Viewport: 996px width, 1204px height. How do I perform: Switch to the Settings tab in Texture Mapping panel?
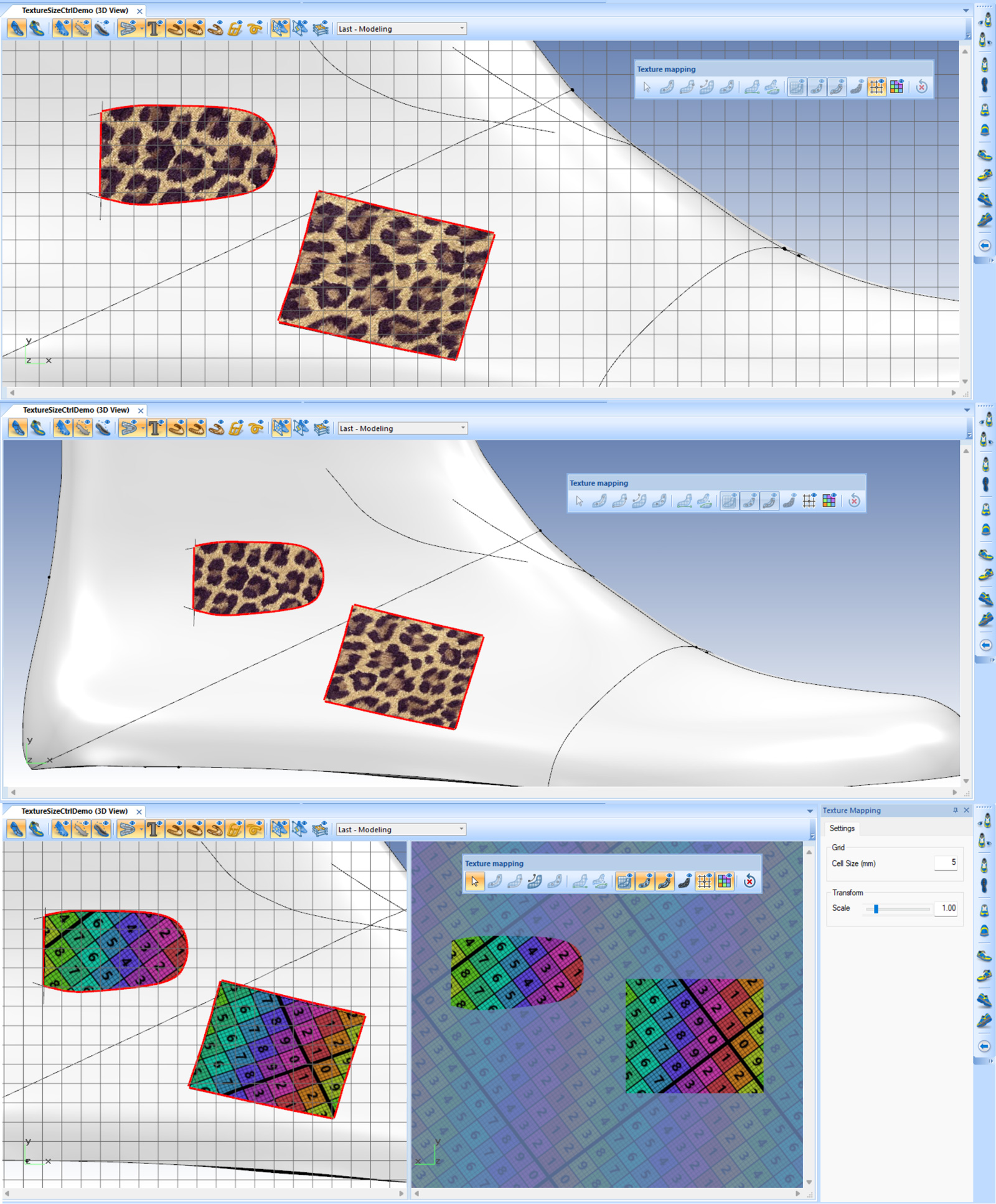pyautogui.click(x=842, y=829)
